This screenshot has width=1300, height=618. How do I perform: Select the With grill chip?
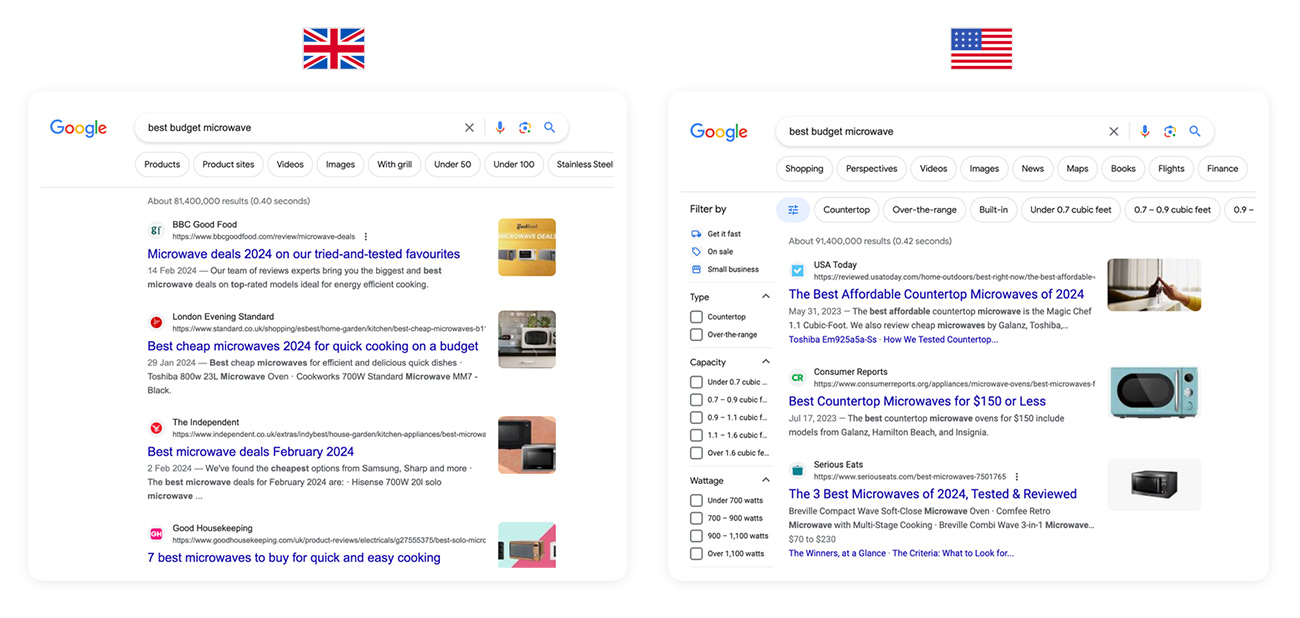click(x=394, y=165)
